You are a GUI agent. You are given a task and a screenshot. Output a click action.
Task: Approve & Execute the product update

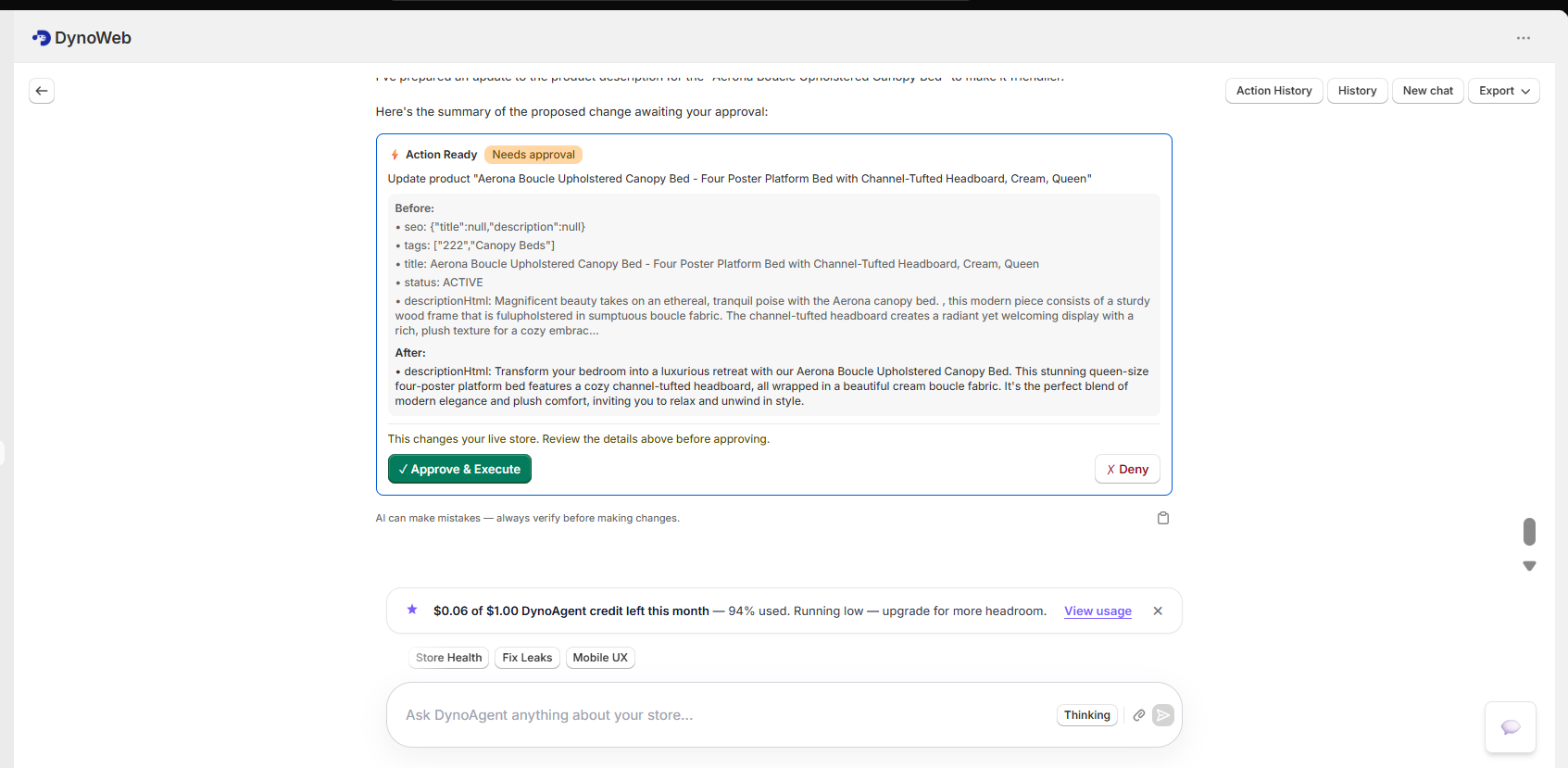pos(459,469)
